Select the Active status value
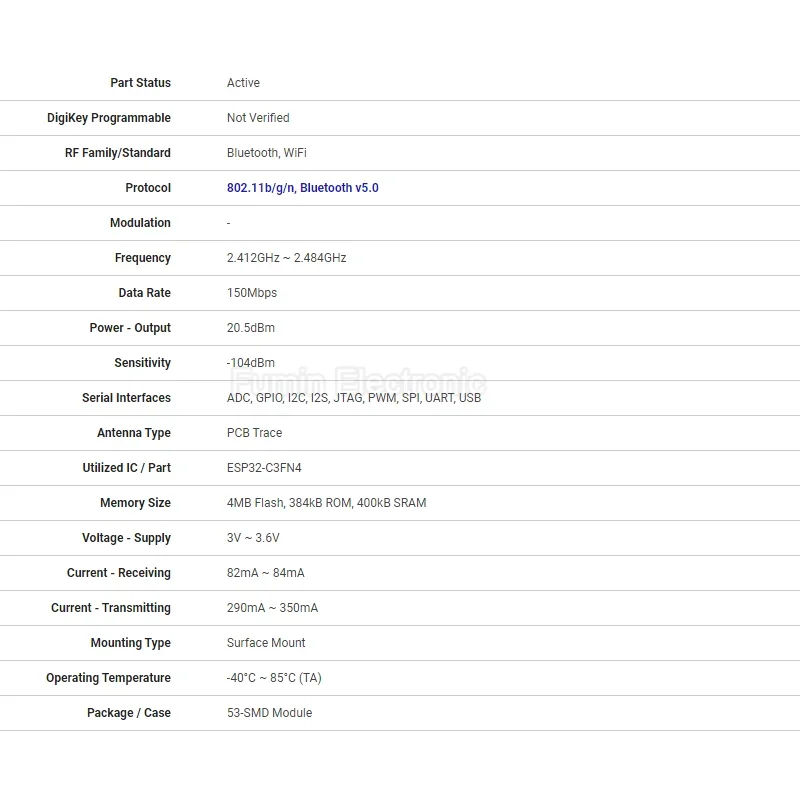Viewport: 800px width, 800px height. pyautogui.click(x=243, y=83)
